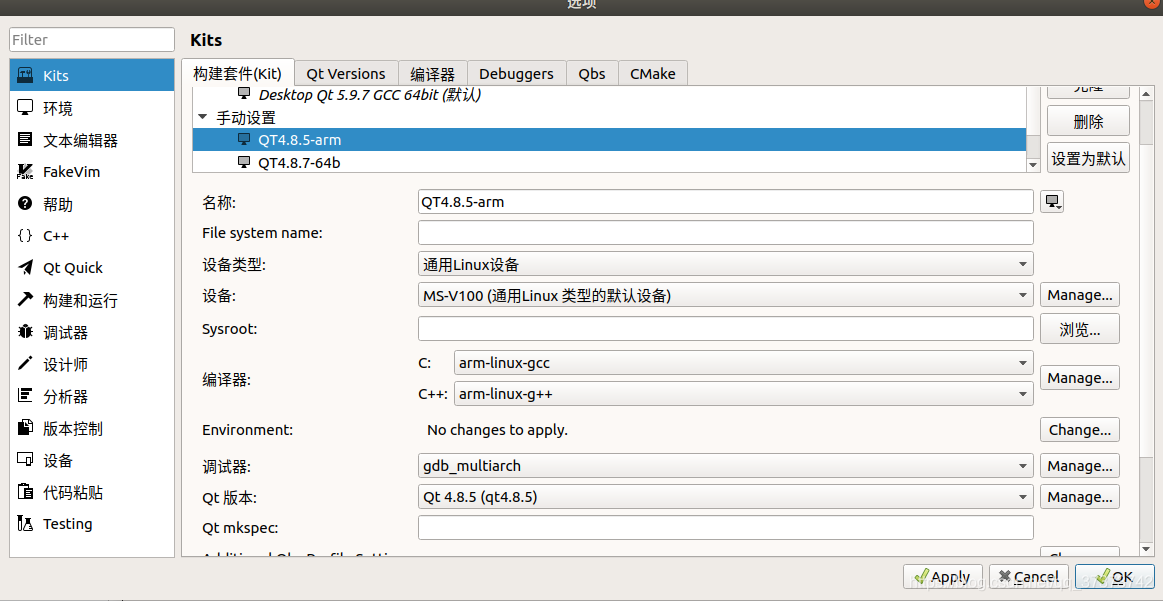Switch to the 构建套件(Kit) tab
Screen dimensions: 1163x601
coord(237,73)
